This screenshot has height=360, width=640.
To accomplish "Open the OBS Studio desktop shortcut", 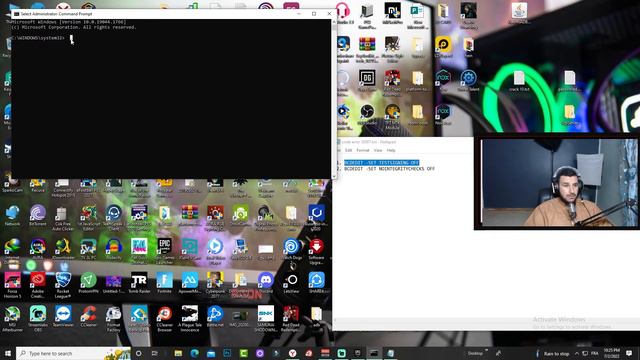I will (367, 114).
